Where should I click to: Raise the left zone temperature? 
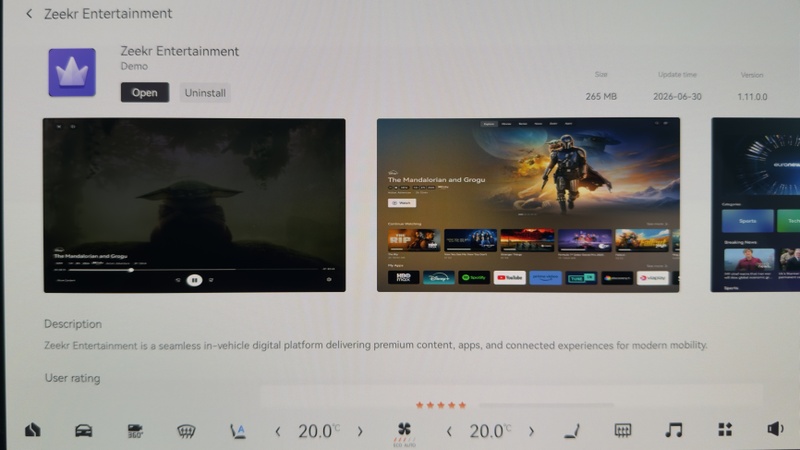click(x=360, y=432)
